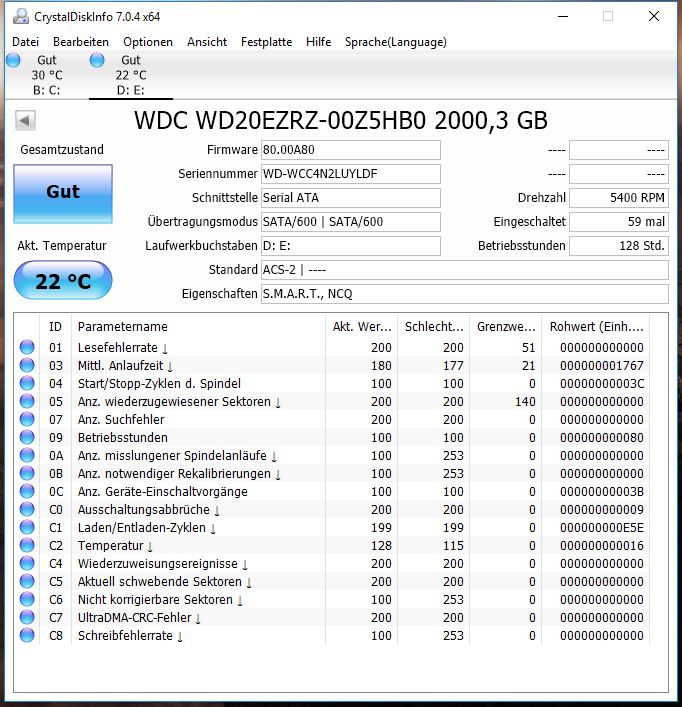The height and width of the screenshot is (707, 682).
Task: Click the Gut health status button
Action: pos(63,193)
